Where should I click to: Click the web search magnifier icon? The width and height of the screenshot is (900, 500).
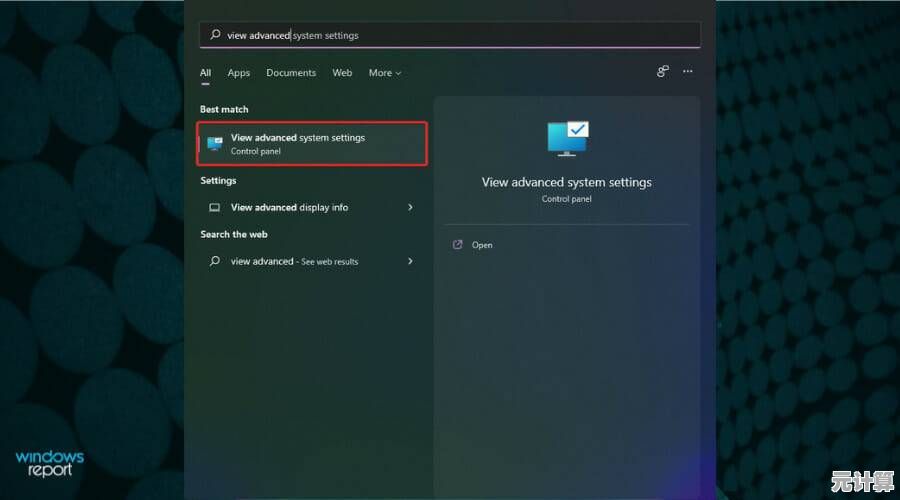click(x=214, y=261)
